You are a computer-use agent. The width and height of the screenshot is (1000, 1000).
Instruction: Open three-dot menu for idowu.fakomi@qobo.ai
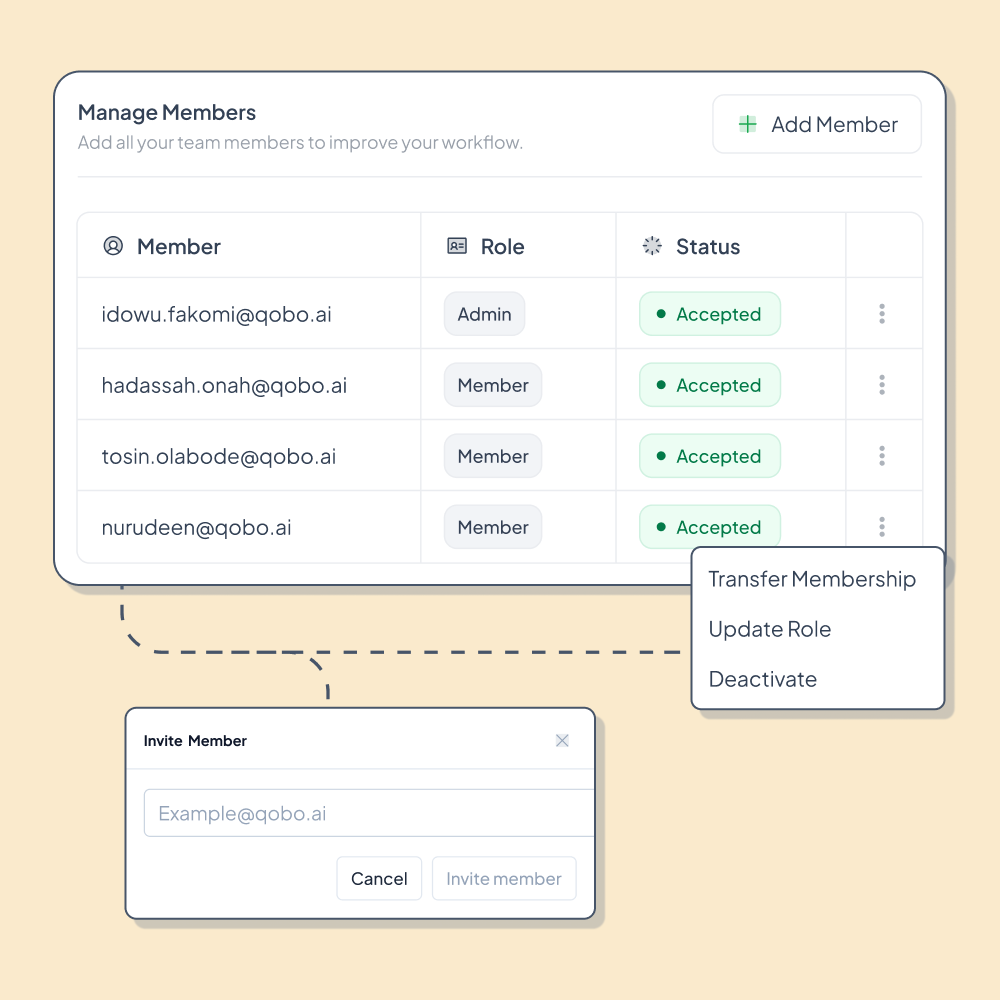882,314
